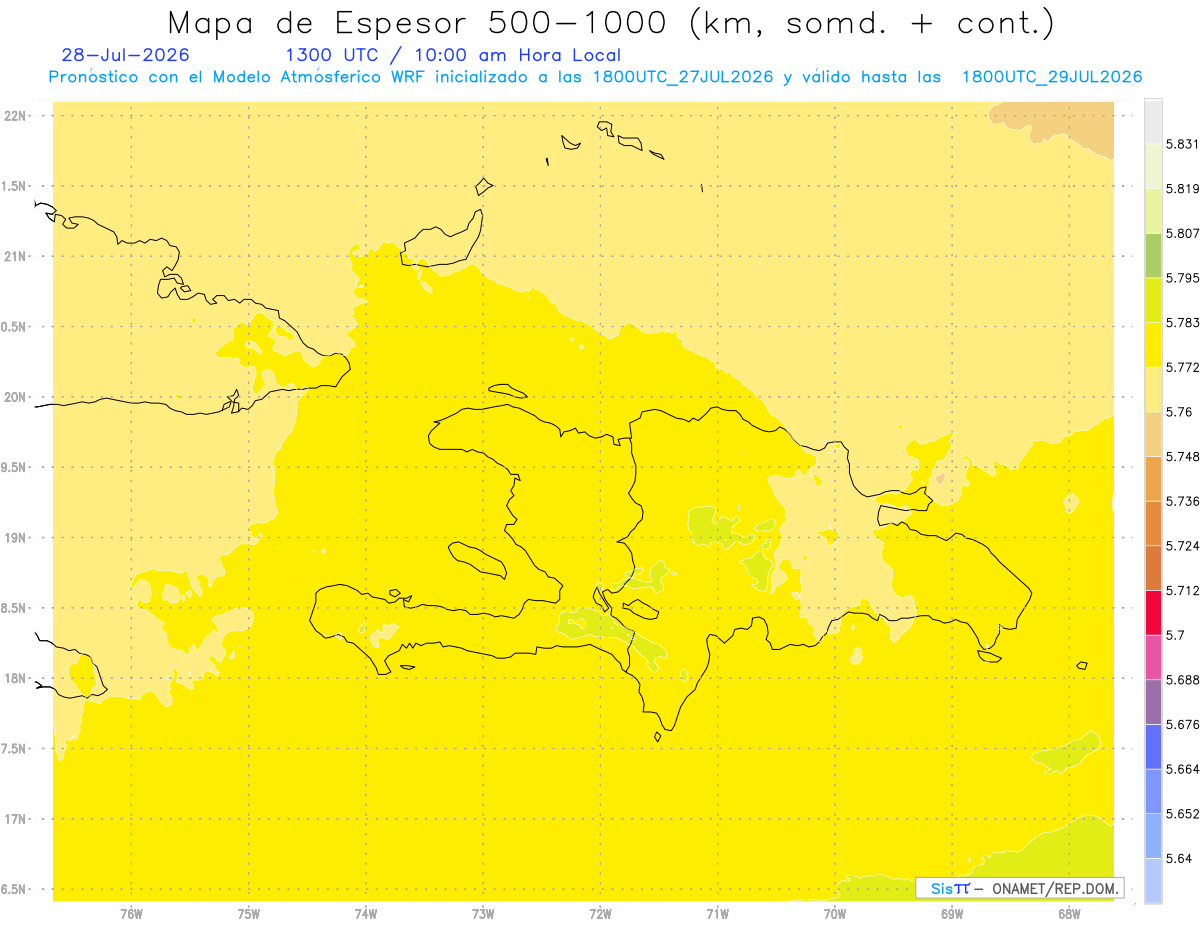Click the legend value '5.807'
The height and width of the screenshot is (927, 1200).
click(1183, 233)
